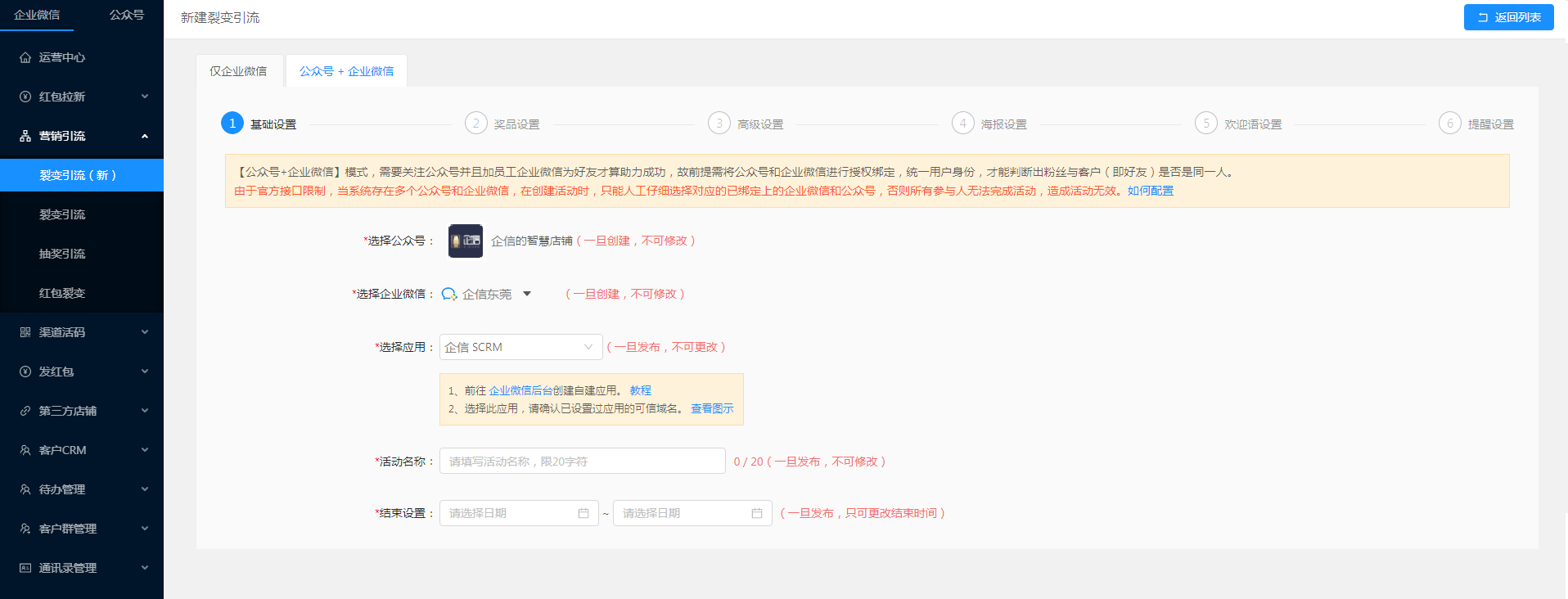Click the 渠道活码 QR code icon

point(25,332)
